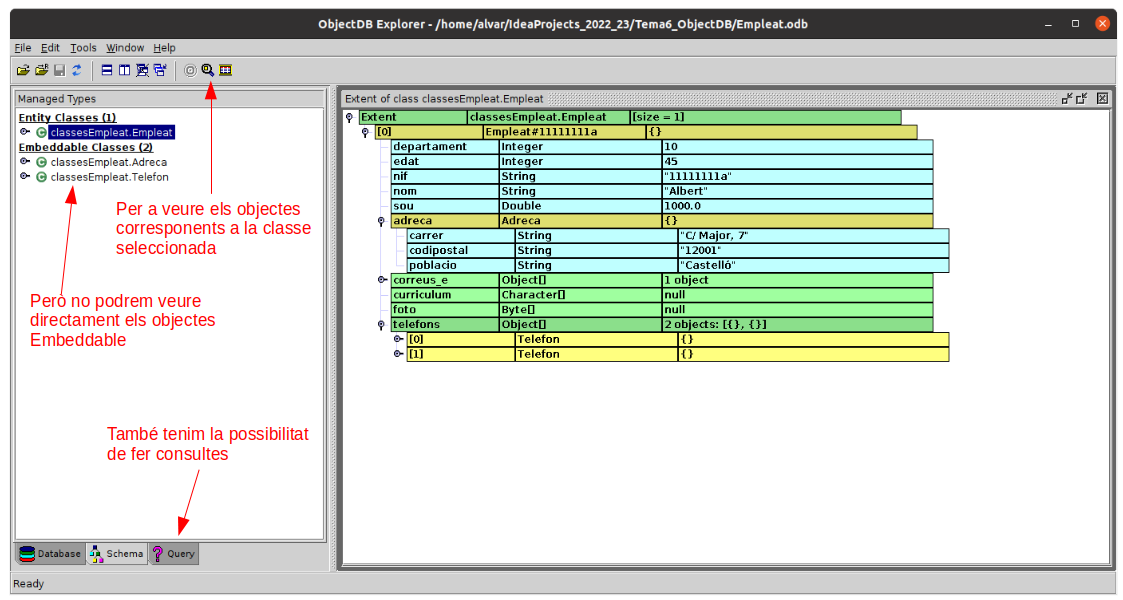Open the Tools menu
Viewport: 1123px width, 600px height.
click(83, 47)
